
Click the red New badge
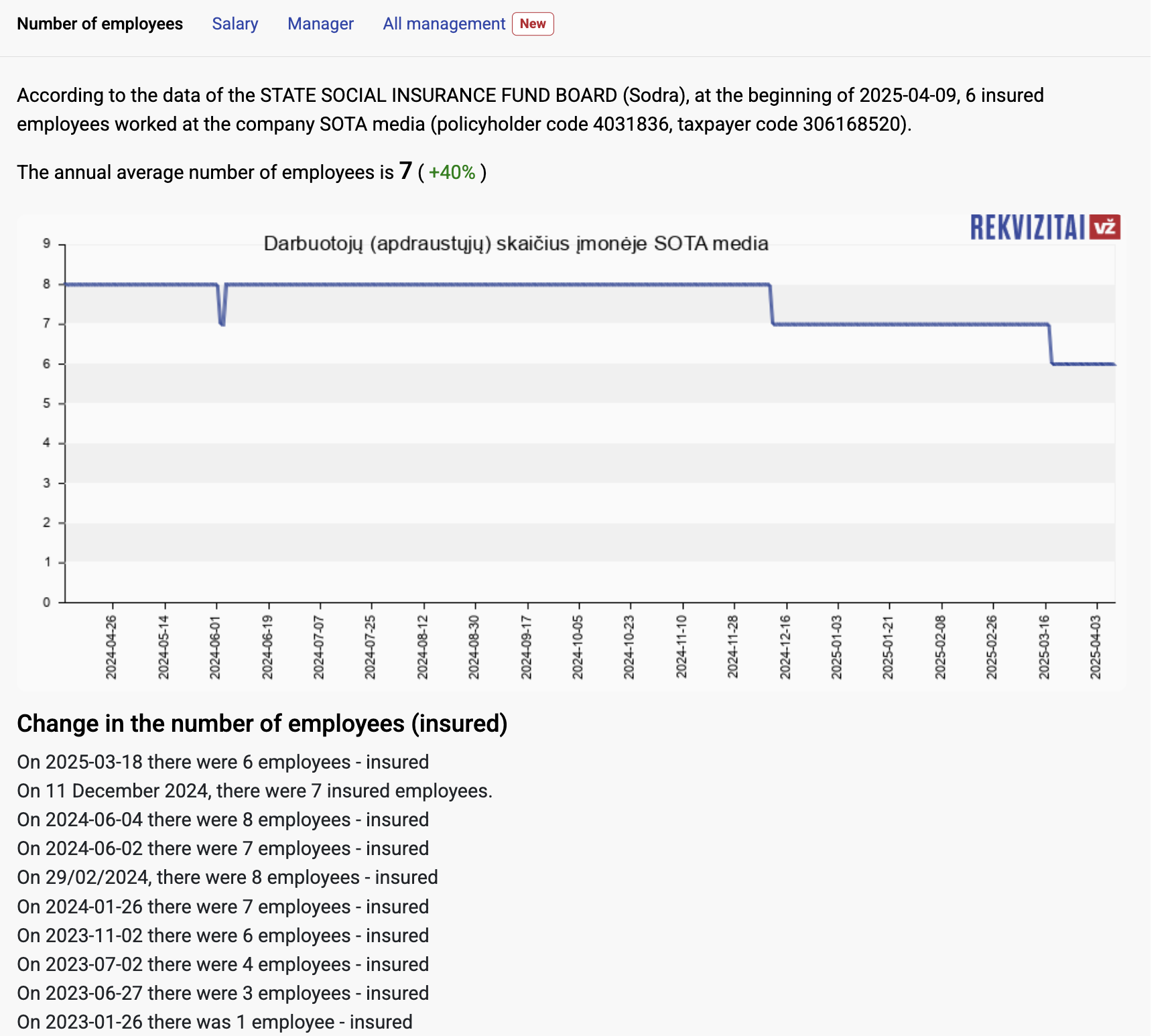click(533, 24)
